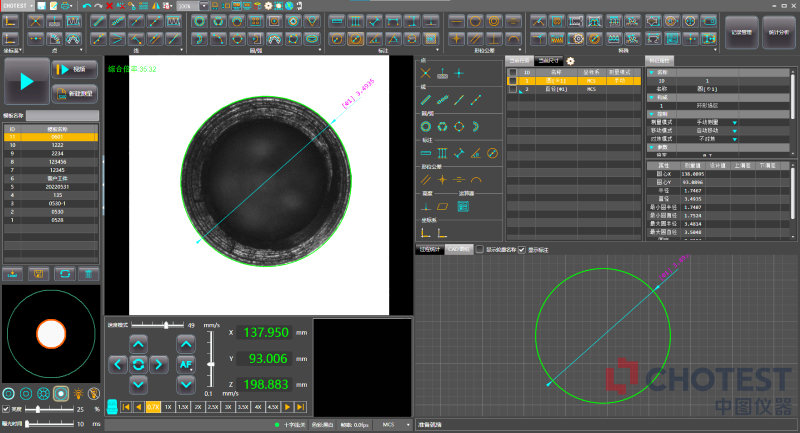Check the box for row 1 circle element

(x=513, y=81)
